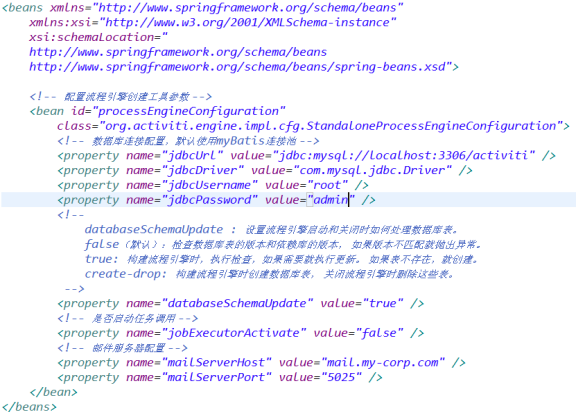
Task: Click the URL ending in "spring-beans.xsd"
Action: click(240, 67)
